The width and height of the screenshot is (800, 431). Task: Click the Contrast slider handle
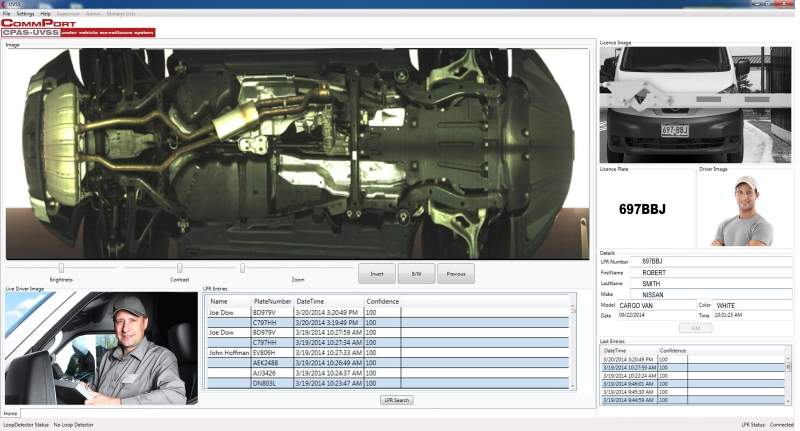(180, 267)
